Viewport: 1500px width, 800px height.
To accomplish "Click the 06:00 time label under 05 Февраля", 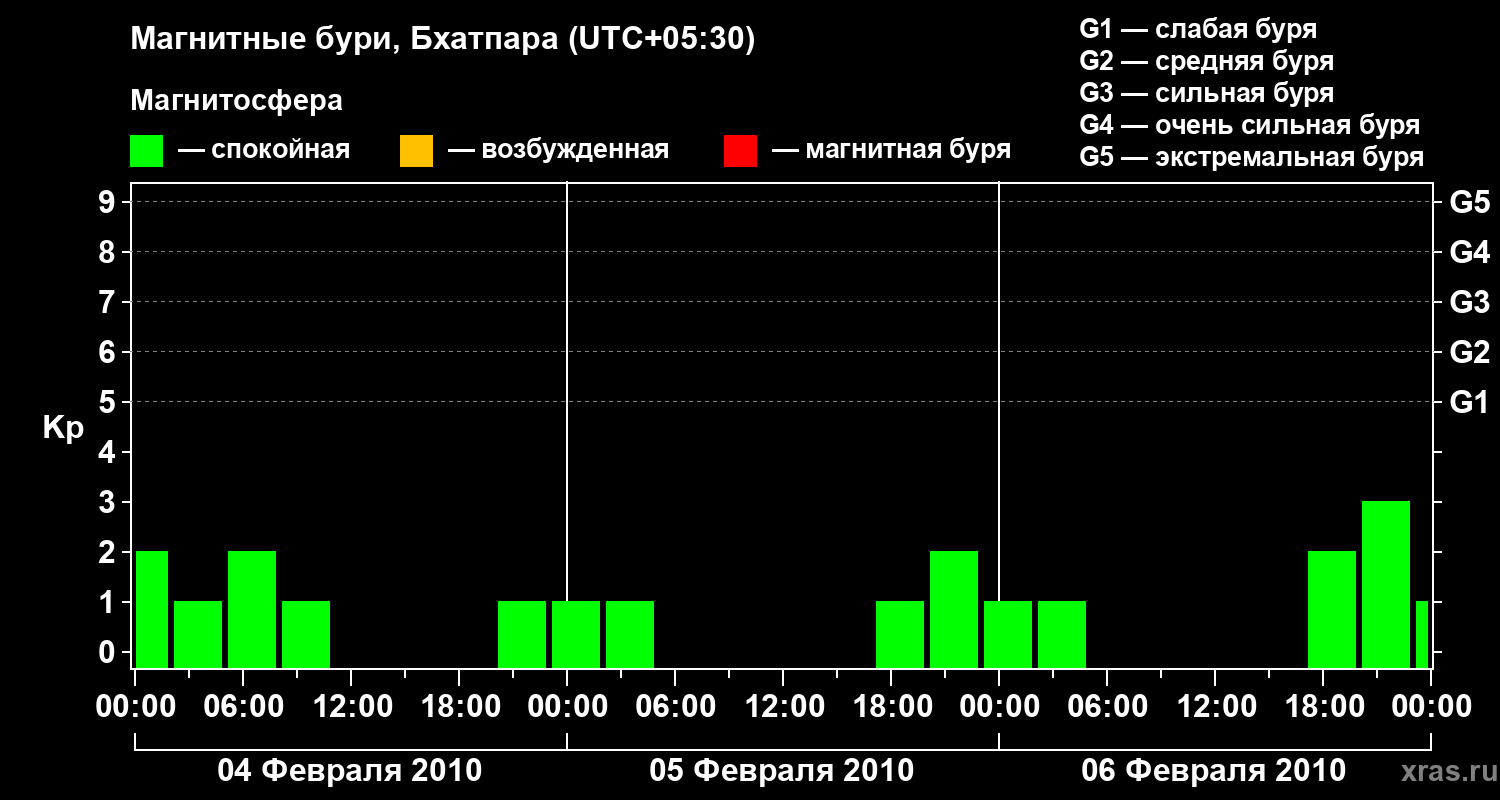I will 675,707.
